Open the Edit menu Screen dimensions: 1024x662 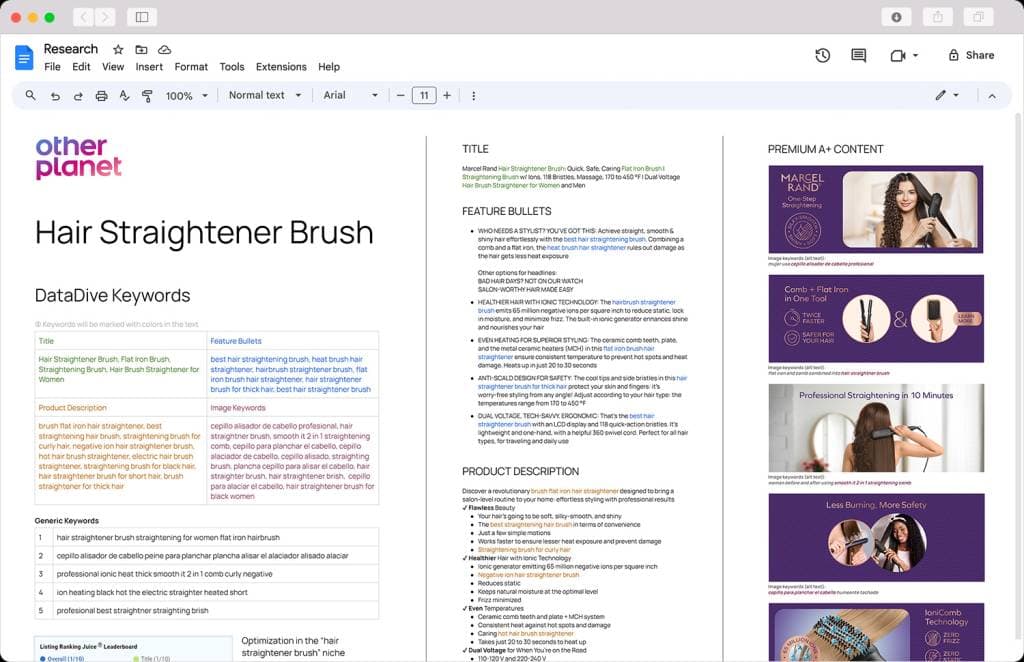point(81,67)
